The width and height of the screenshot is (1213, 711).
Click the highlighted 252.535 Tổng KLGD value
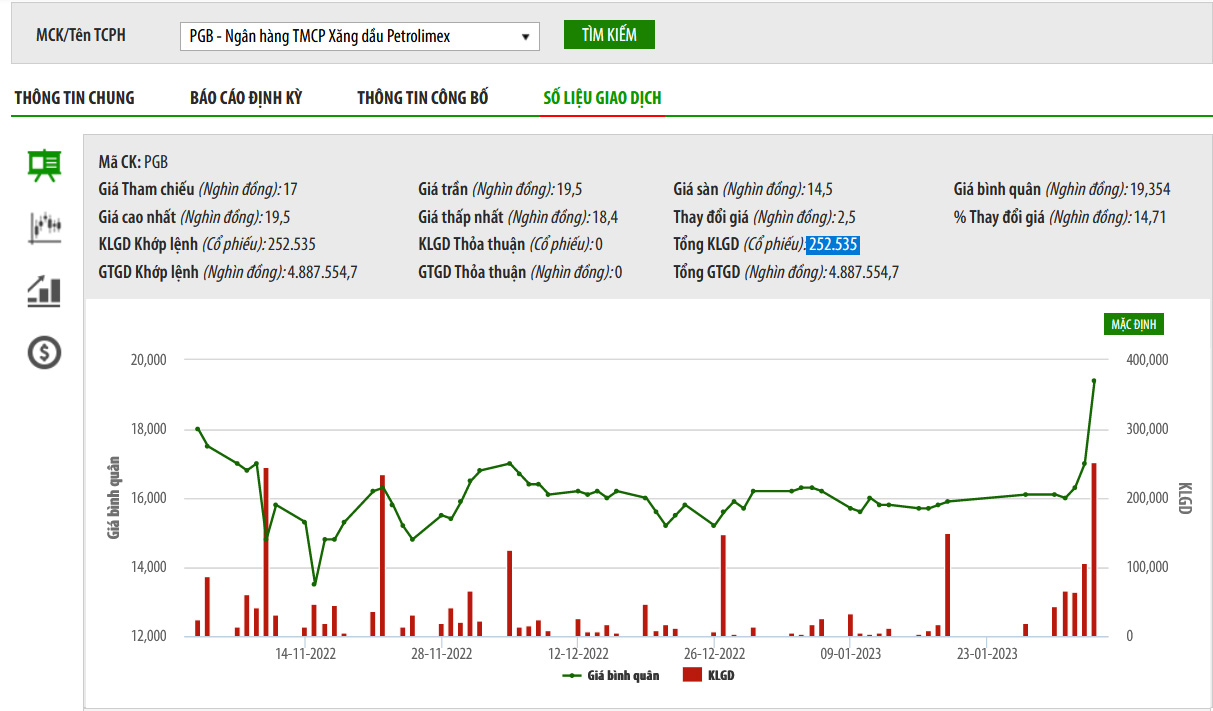tap(833, 245)
